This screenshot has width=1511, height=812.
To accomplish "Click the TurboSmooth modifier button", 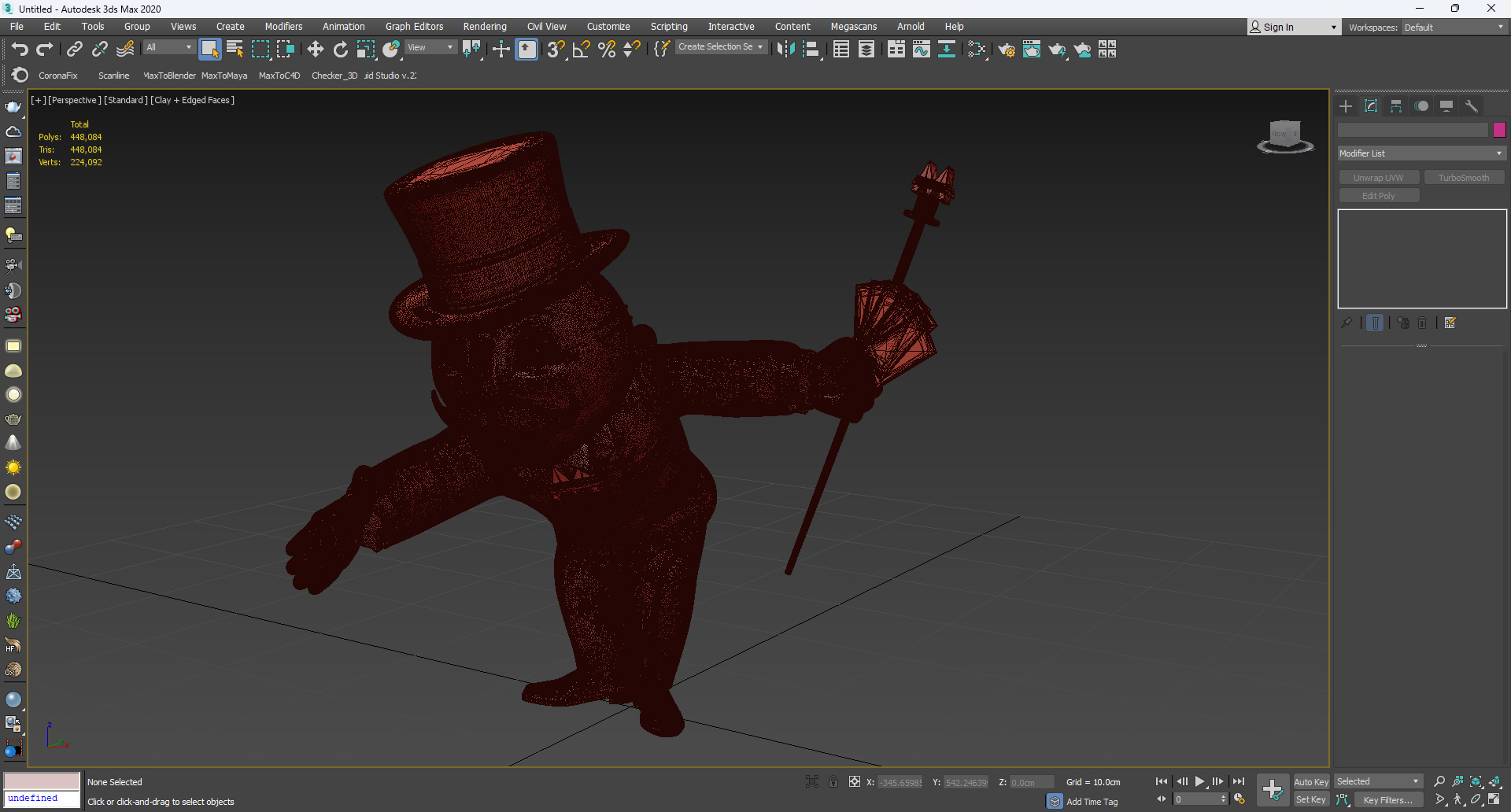I will [1464, 178].
